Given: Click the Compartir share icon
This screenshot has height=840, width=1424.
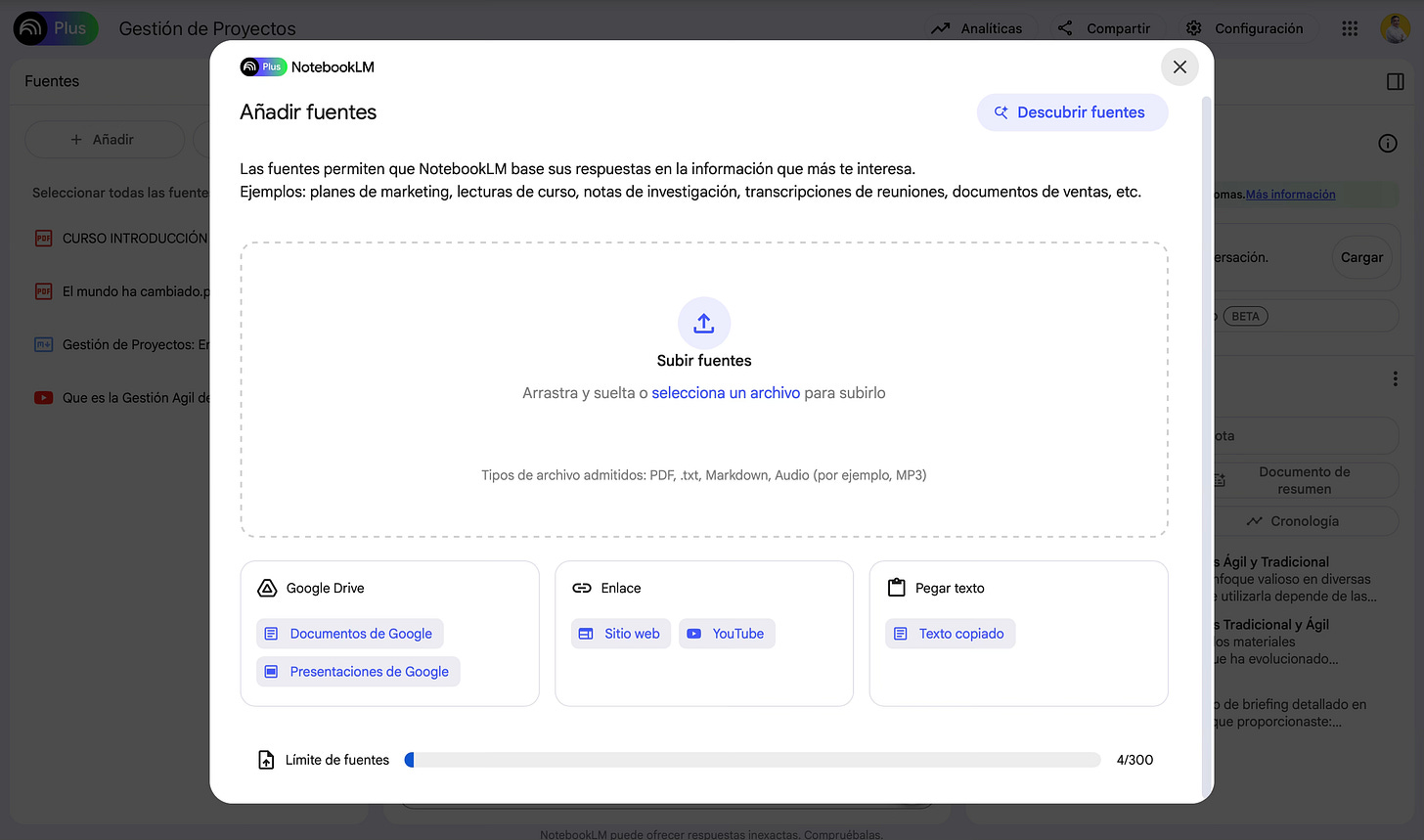Looking at the screenshot, I should 1065,28.
